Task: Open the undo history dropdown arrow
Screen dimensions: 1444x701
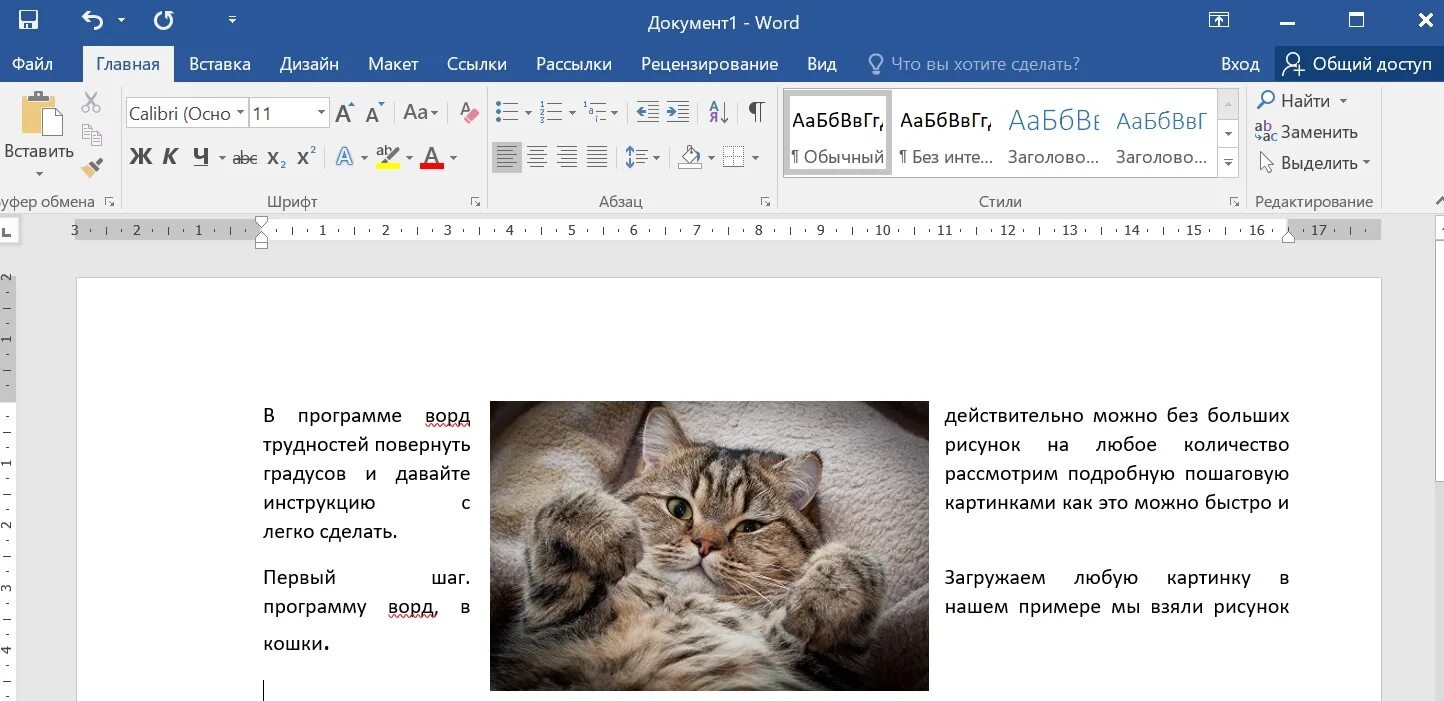Action: 121,20
